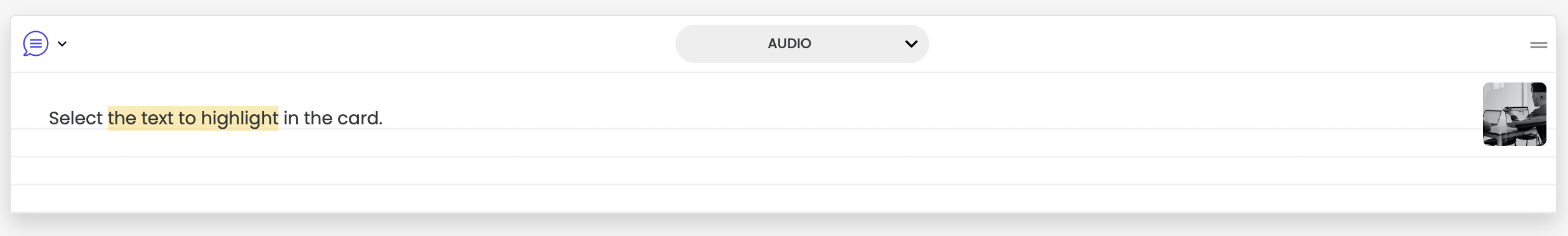The width and height of the screenshot is (1568, 236).
Task: Click the empty bottom line of the card
Action: [x=783, y=199]
